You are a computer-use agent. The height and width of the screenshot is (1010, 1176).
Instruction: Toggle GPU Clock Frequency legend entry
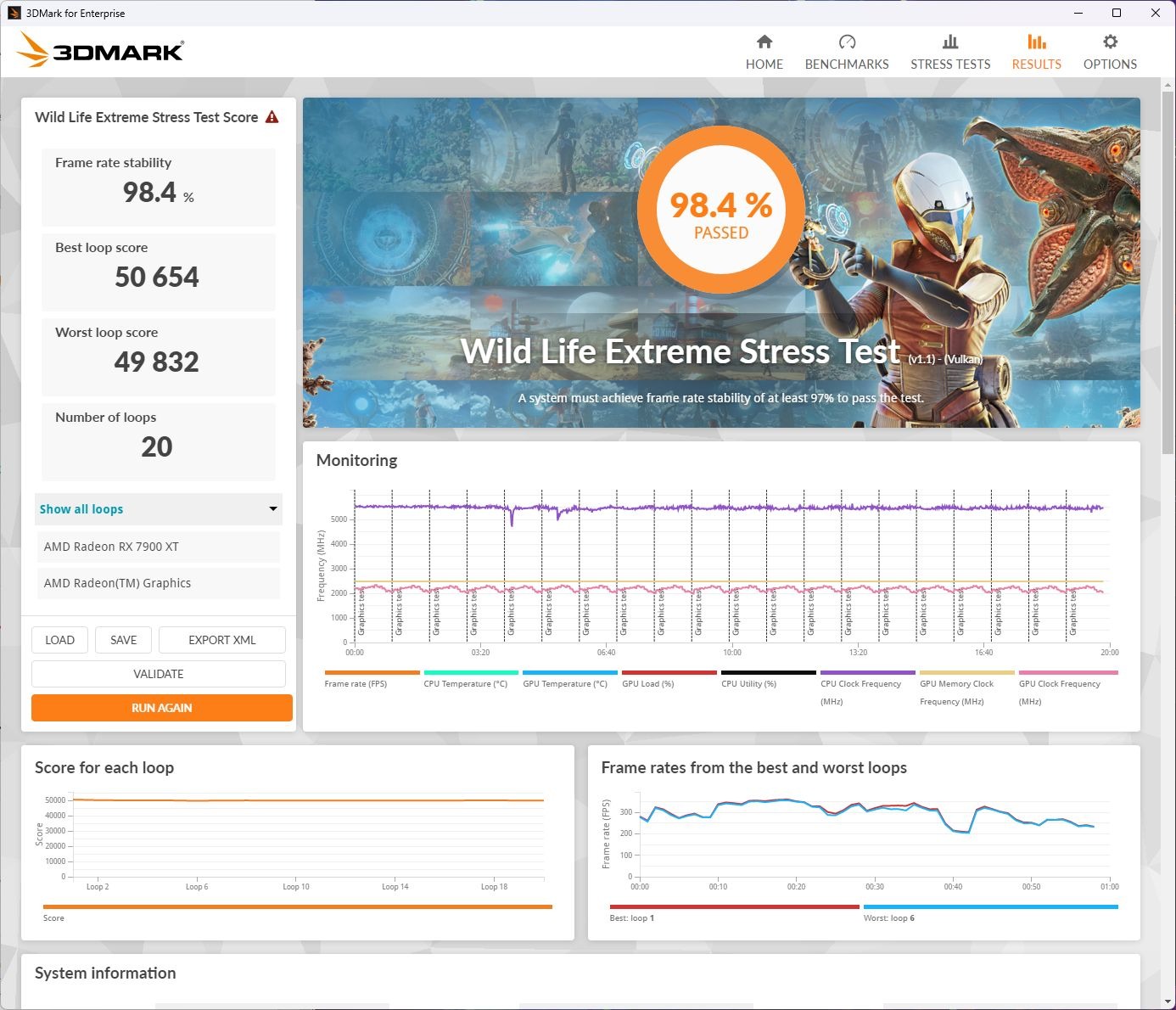click(x=1067, y=687)
